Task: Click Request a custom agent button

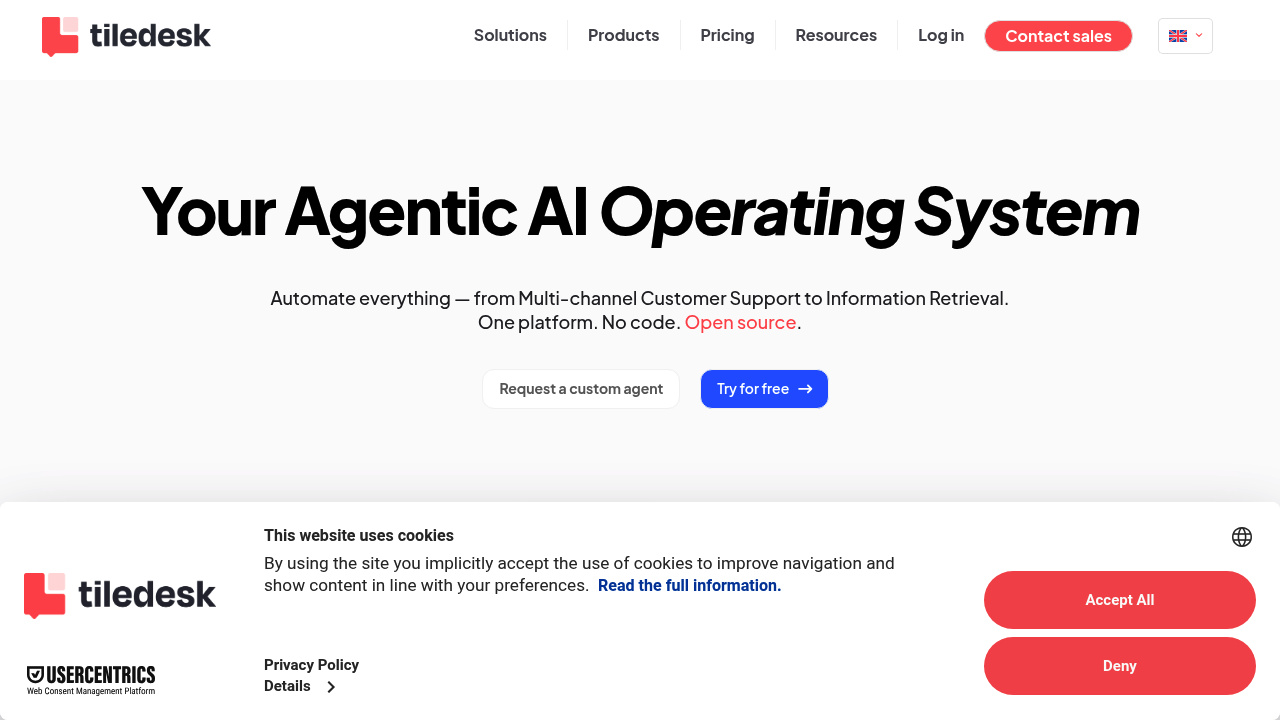Action: pos(581,389)
